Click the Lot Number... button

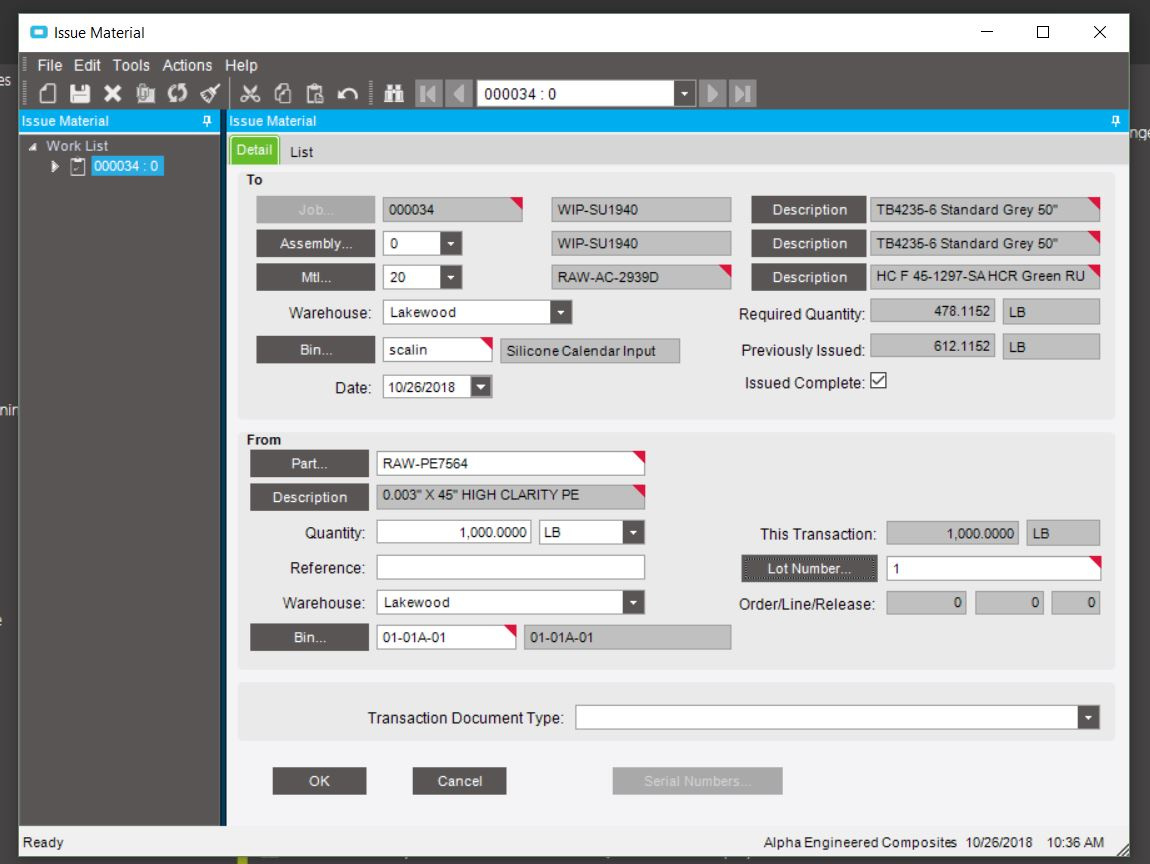[810, 568]
